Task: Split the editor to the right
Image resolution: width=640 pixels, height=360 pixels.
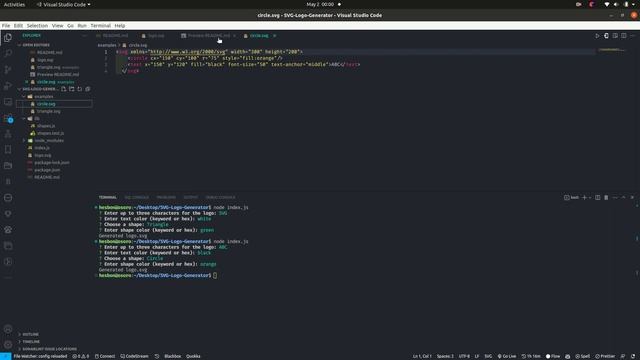Action: [624, 36]
